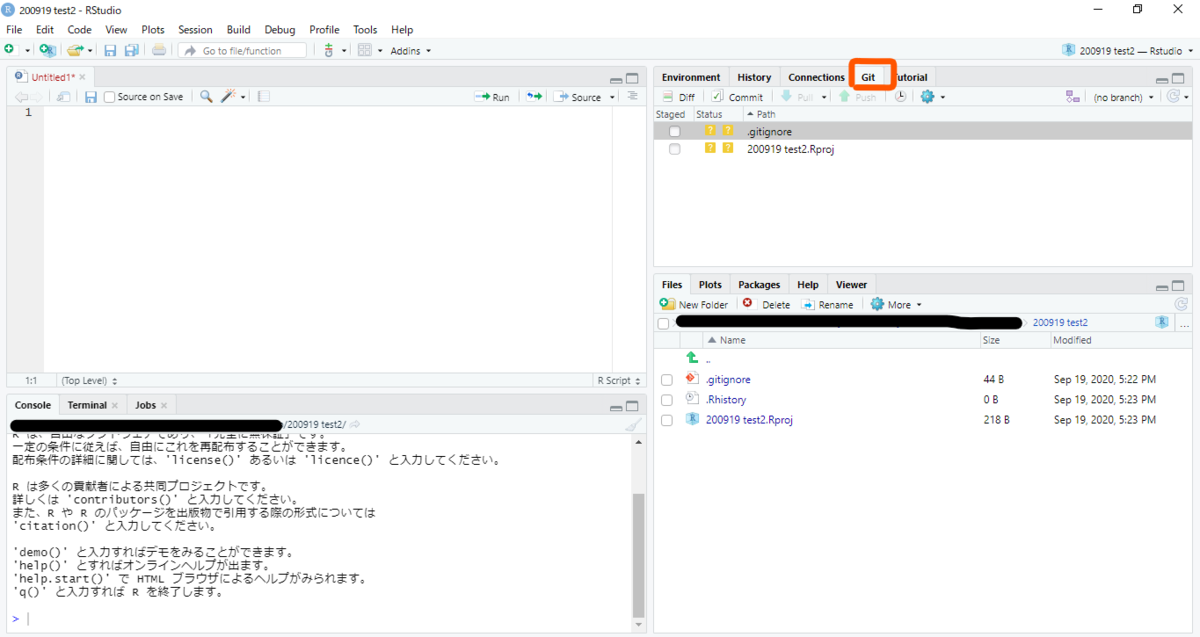
Task: Click the project directory R cube icon
Action: 1162,323
